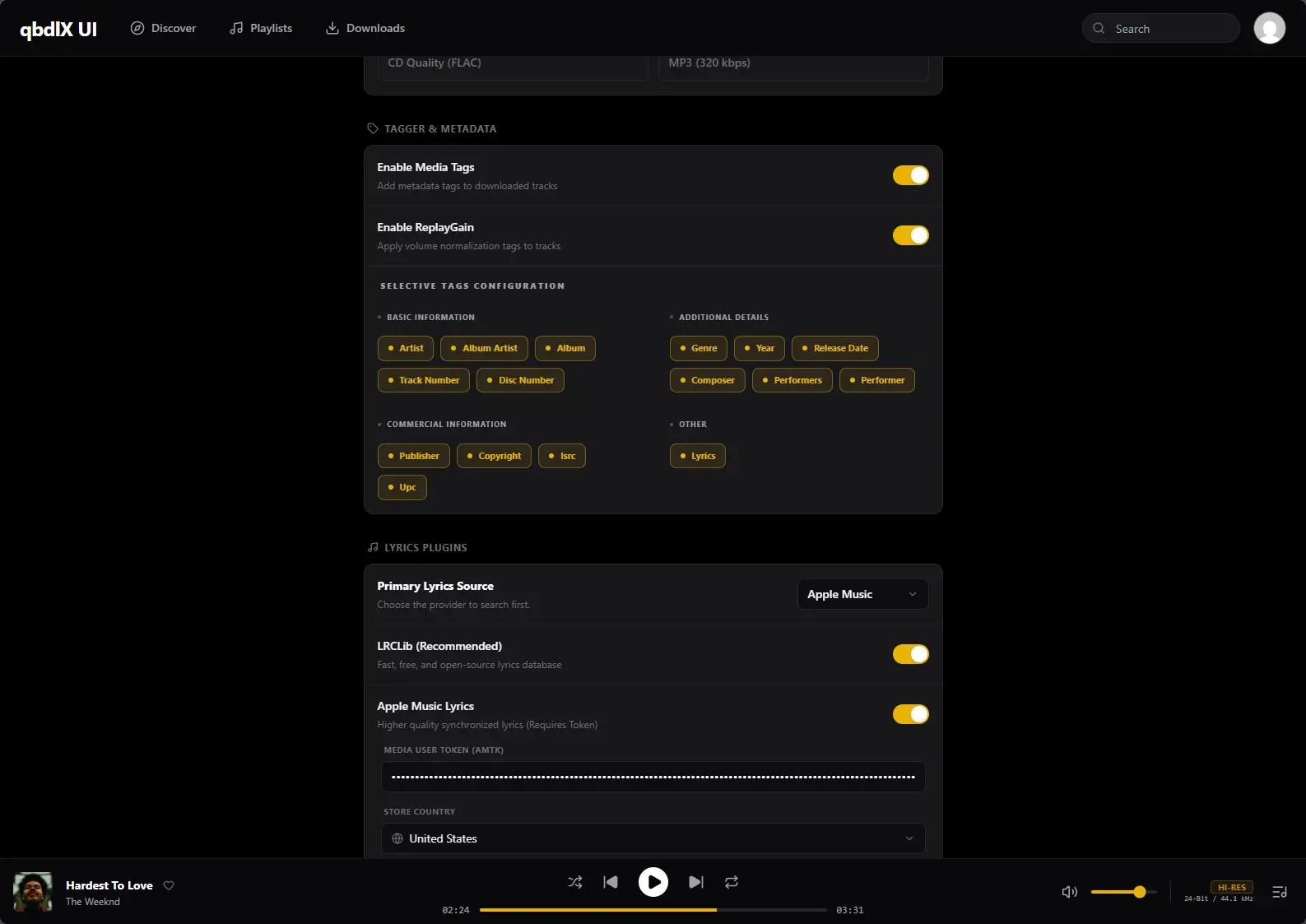Click the Discover compass icon

137,28
